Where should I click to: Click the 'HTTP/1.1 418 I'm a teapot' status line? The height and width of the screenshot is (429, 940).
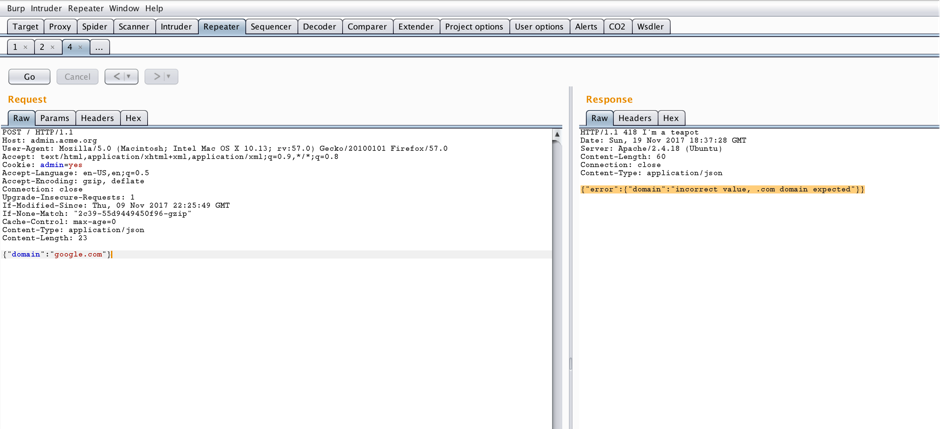tap(639, 132)
